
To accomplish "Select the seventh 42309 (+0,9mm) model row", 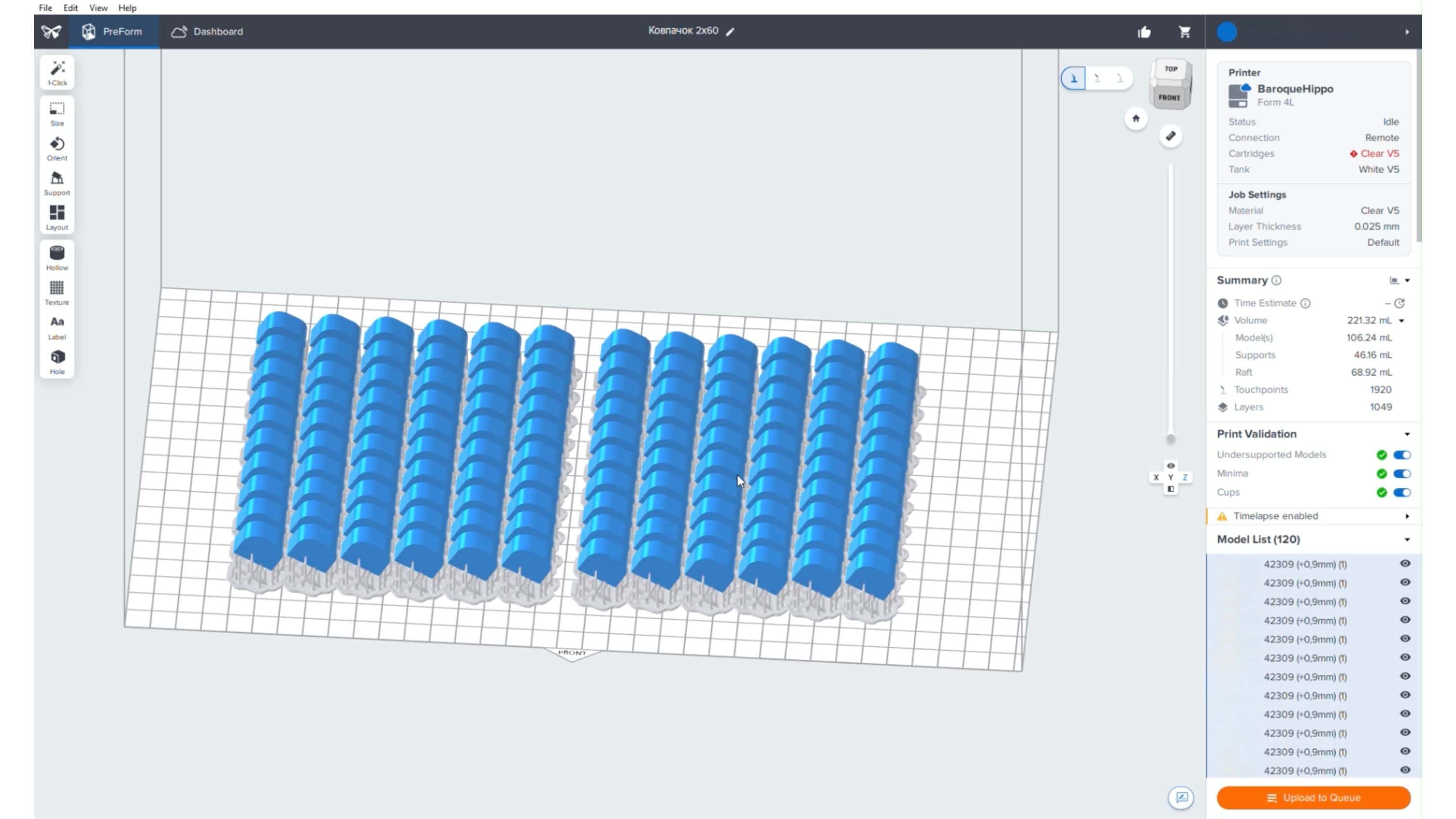I will coord(1313,677).
